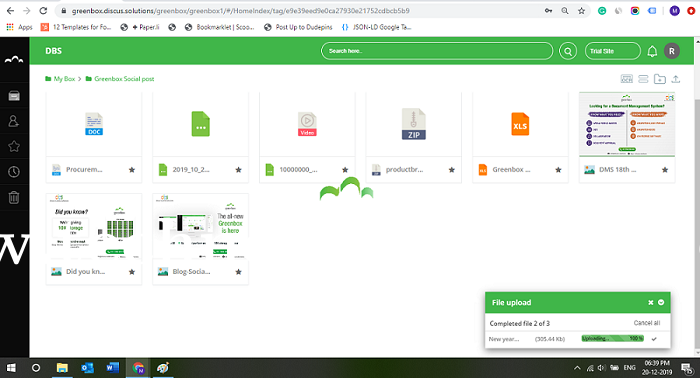This screenshot has height=378, width=700.
Task: Open the DMS 18th image preview
Action: 627,124
